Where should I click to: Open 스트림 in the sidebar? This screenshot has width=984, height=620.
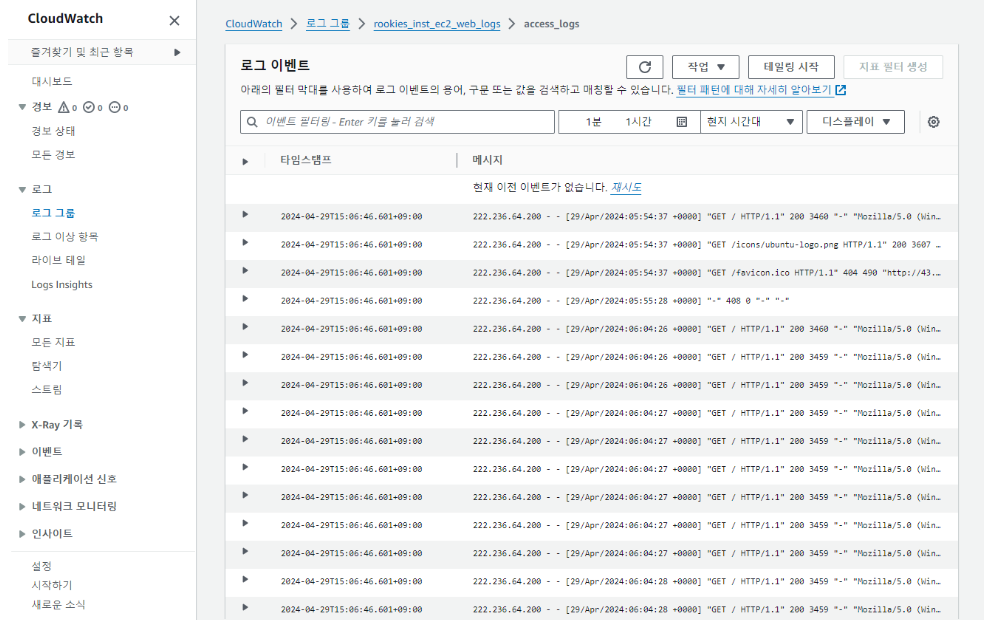coord(47,390)
